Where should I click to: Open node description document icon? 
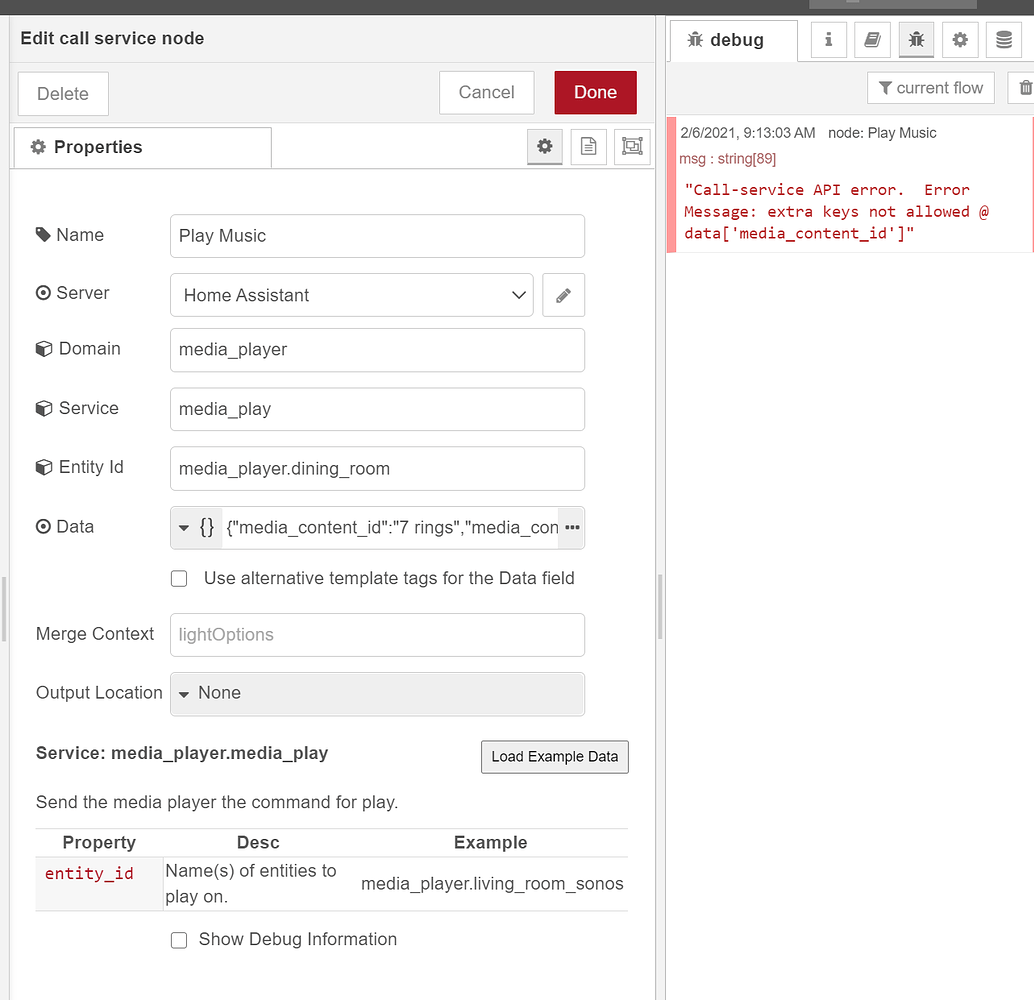click(588, 146)
